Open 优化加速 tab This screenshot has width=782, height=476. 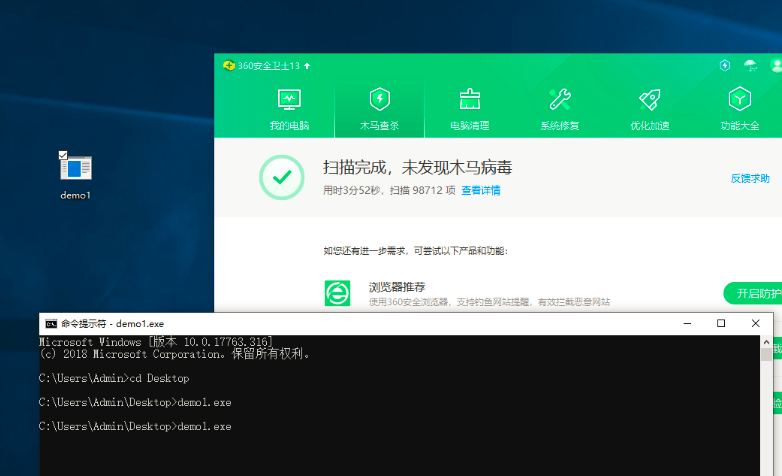[649, 110]
